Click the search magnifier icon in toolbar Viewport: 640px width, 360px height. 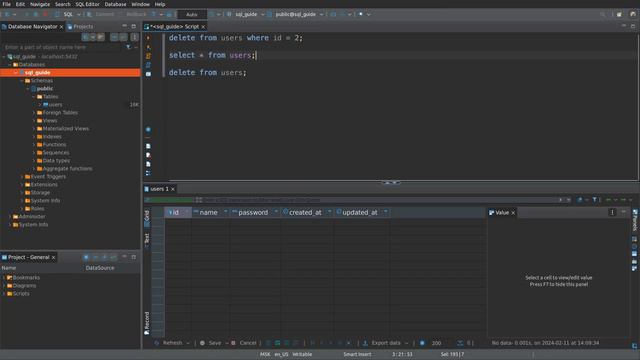(603, 14)
